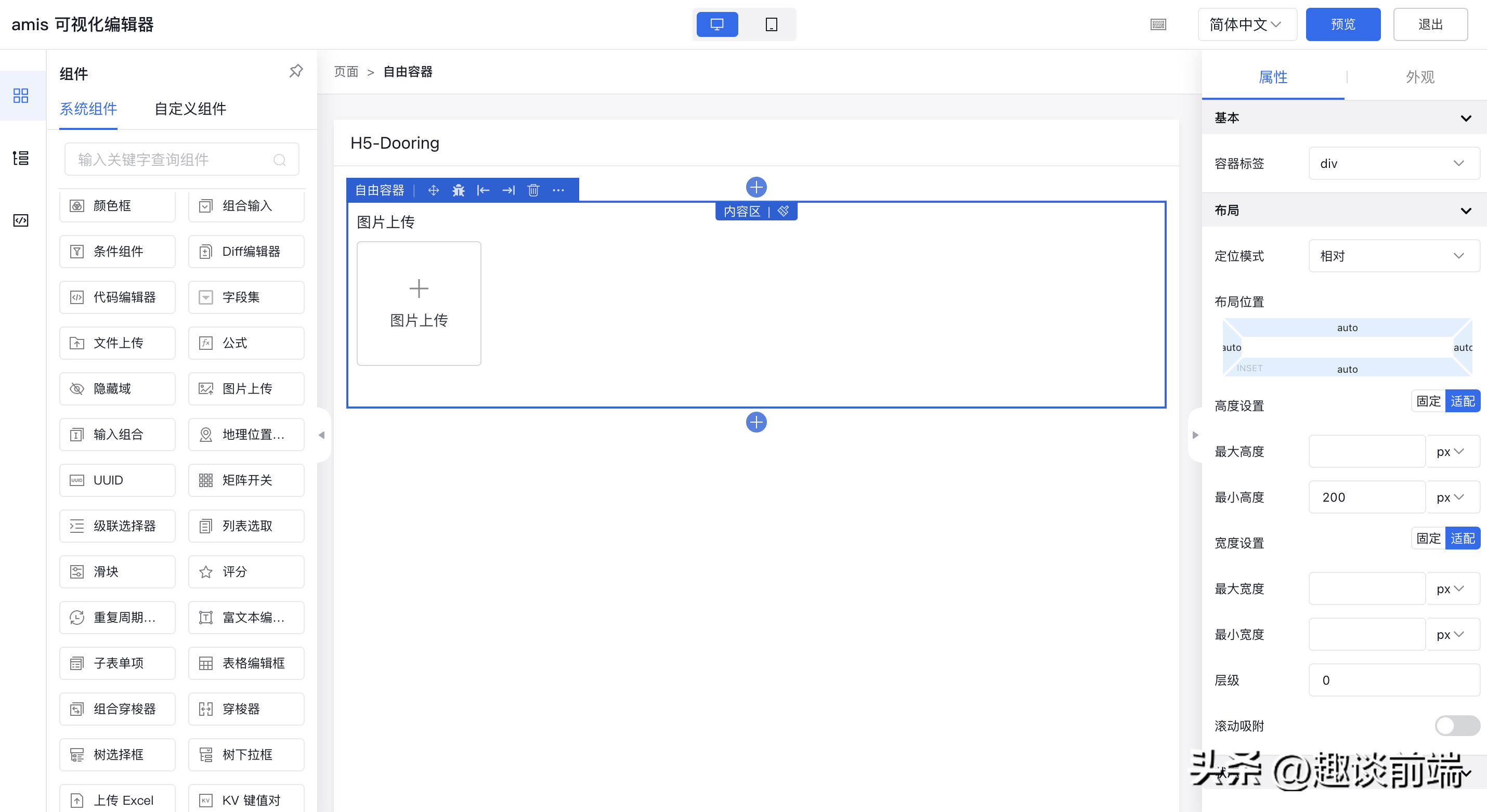Go to 页面 breadcrumb
This screenshot has height=812, width=1487.
click(346, 72)
